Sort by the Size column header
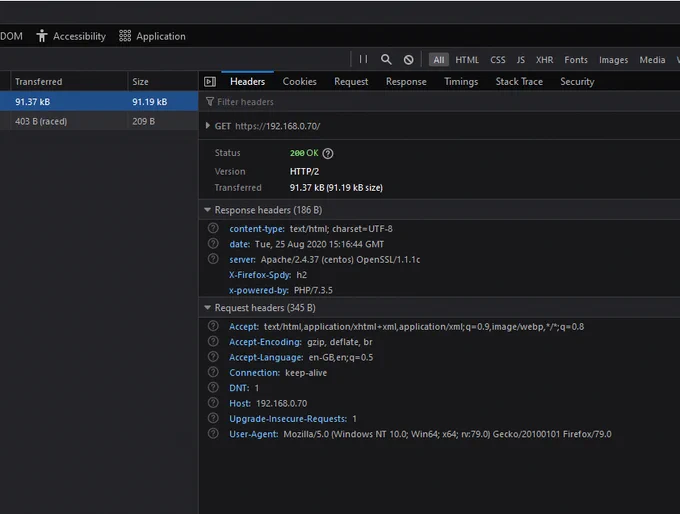680x514 pixels. [163, 82]
